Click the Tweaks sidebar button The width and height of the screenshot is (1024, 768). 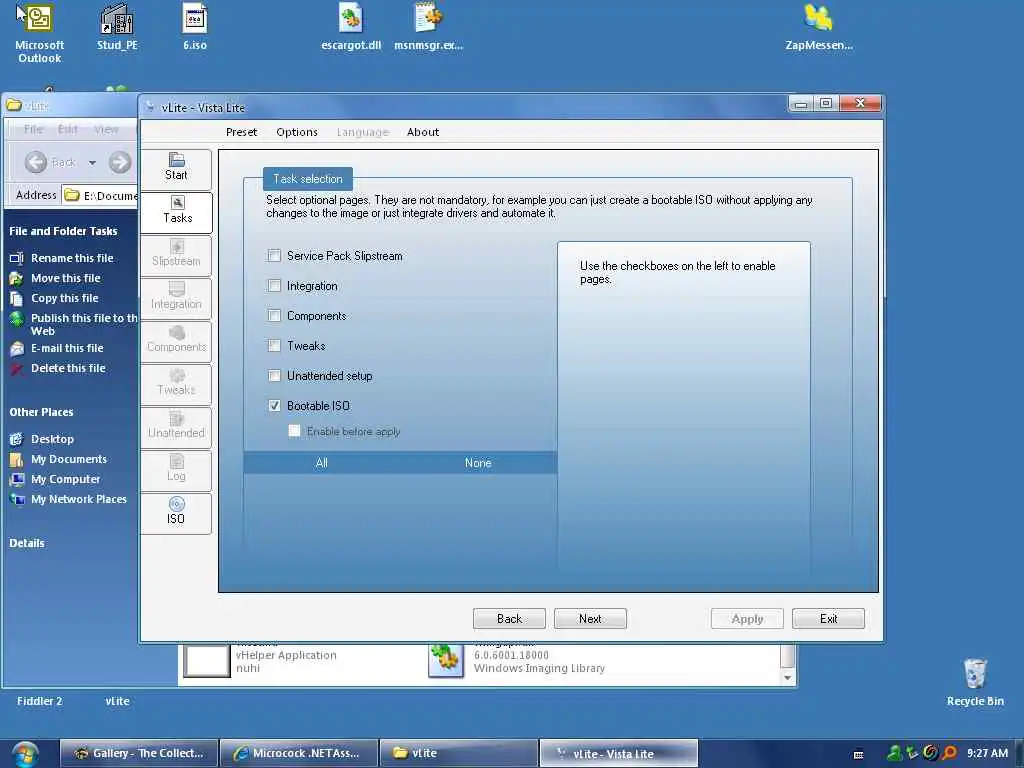point(176,384)
